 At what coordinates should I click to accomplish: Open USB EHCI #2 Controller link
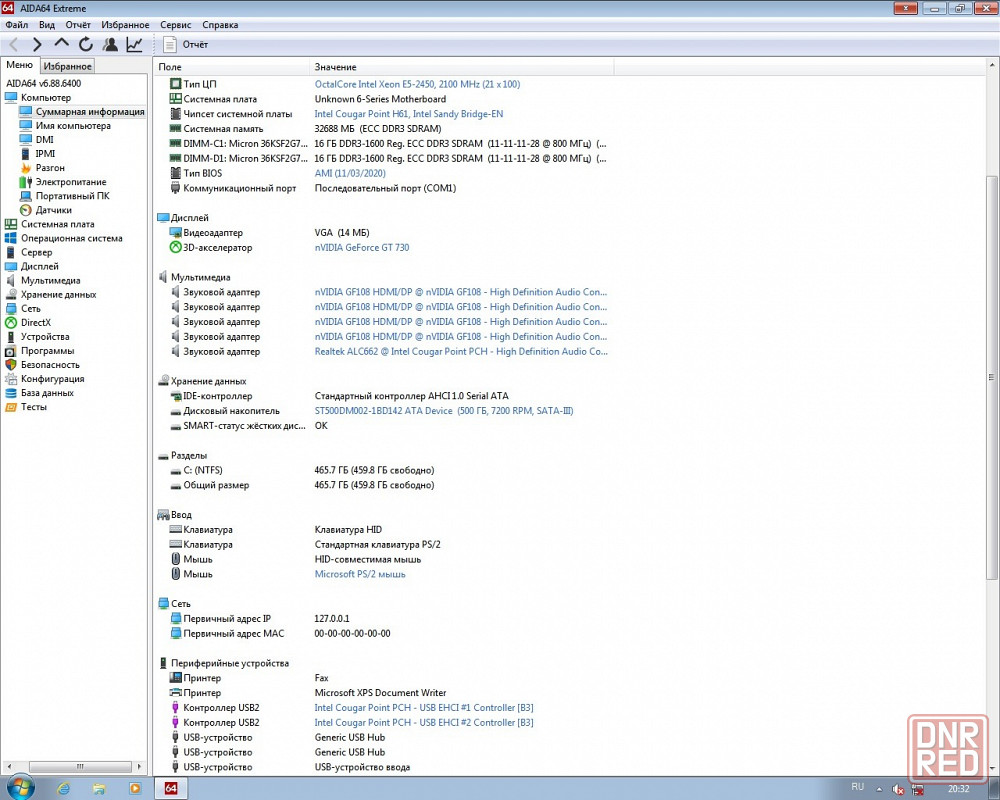pos(424,723)
